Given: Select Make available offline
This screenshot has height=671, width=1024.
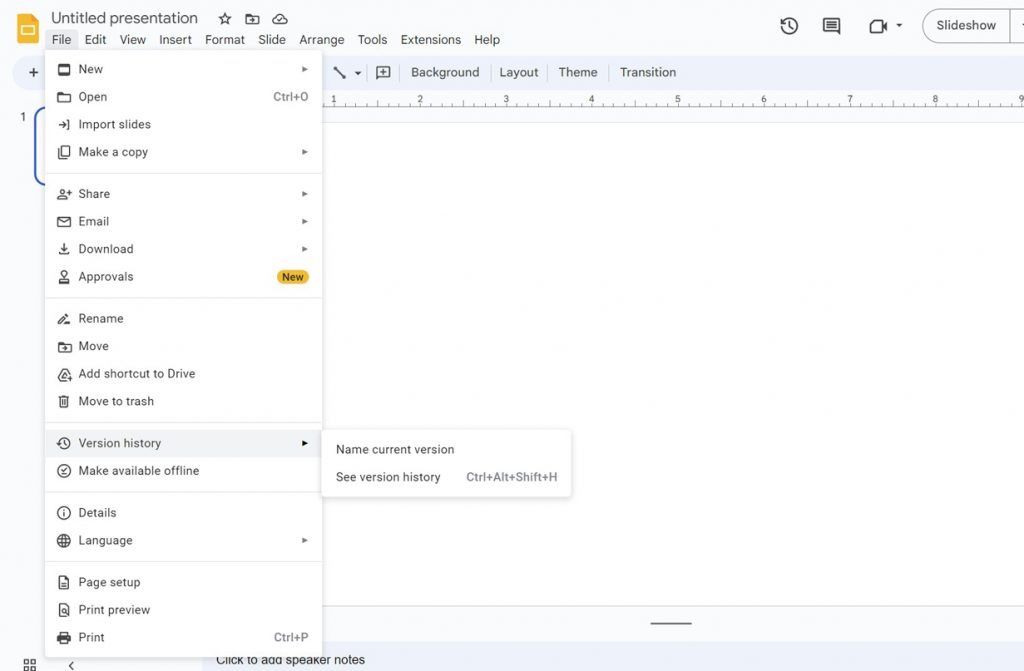Looking at the screenshot, I should tap(183, 470).
